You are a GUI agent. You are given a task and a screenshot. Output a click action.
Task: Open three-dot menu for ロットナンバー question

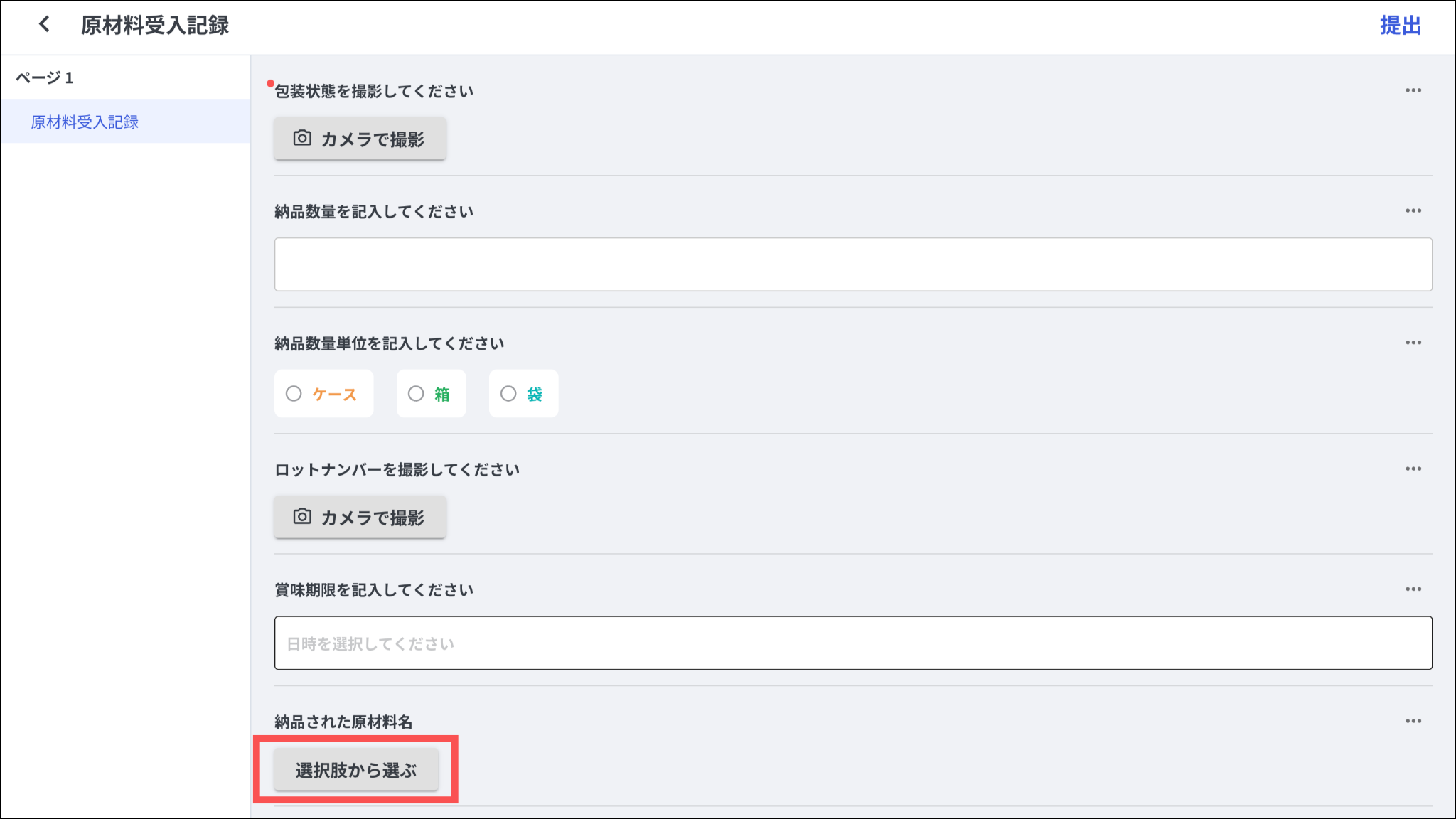coord(1413,469)
